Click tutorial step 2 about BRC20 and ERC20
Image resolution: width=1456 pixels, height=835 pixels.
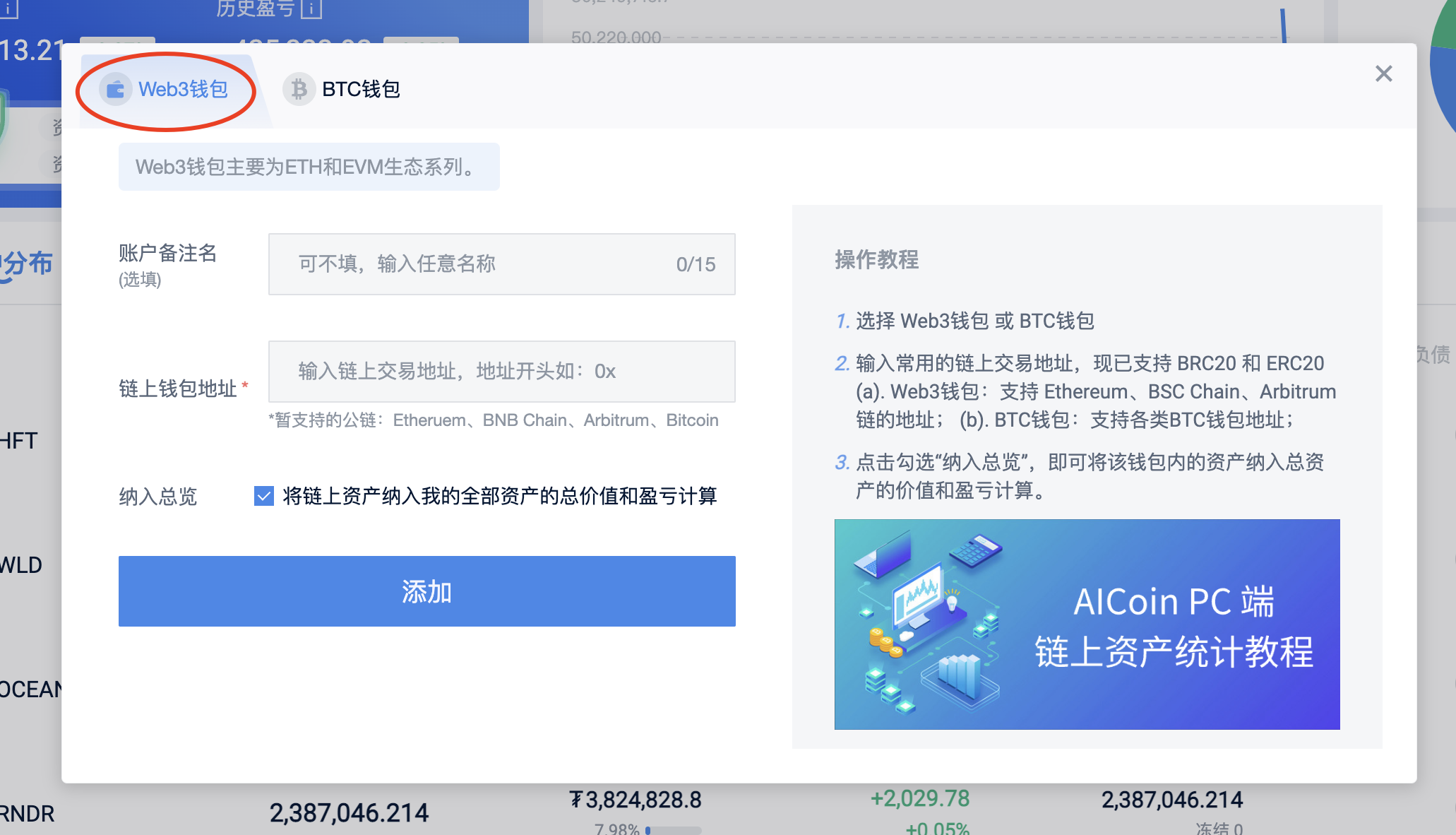click(x=1085, y=391)
